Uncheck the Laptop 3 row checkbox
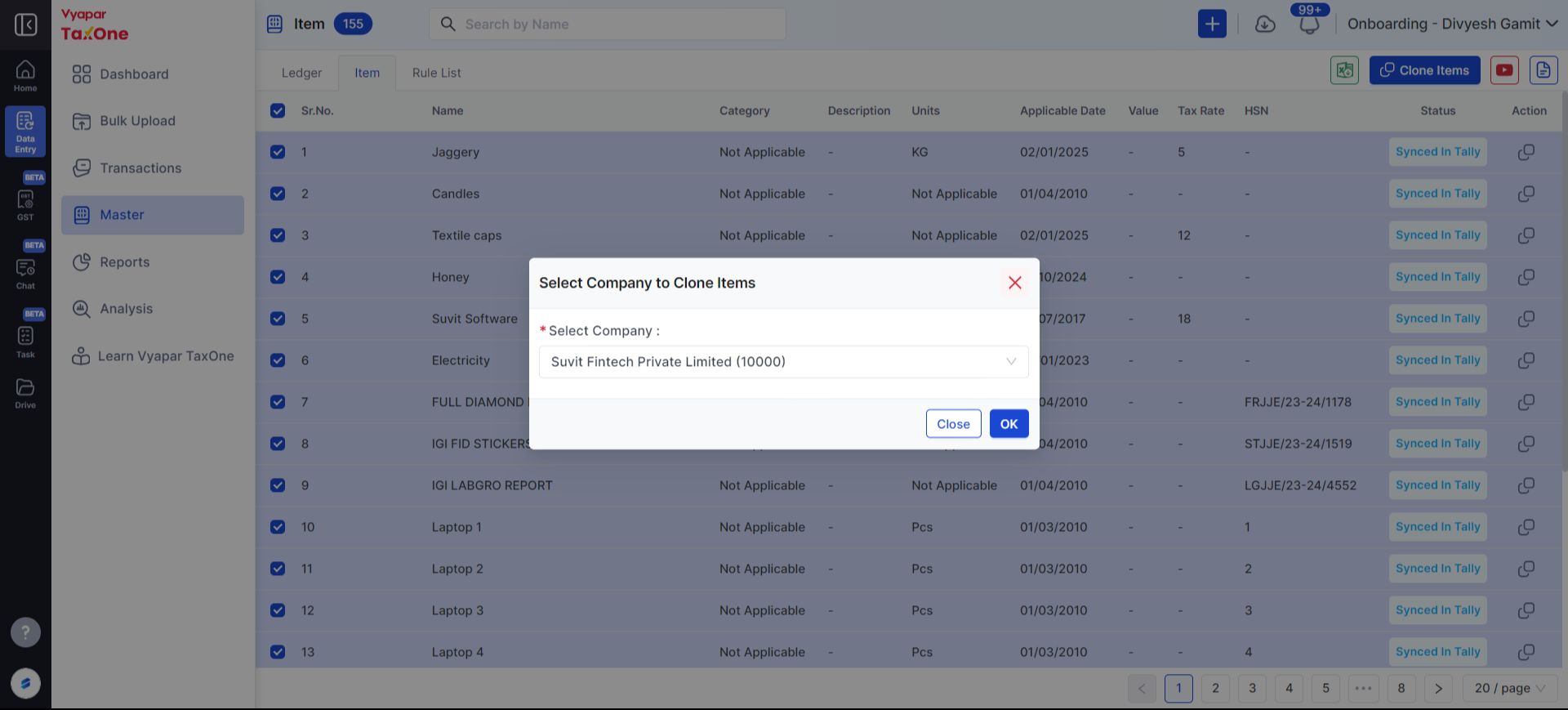This screenshot has height=710, width=1568. [278, 610]
